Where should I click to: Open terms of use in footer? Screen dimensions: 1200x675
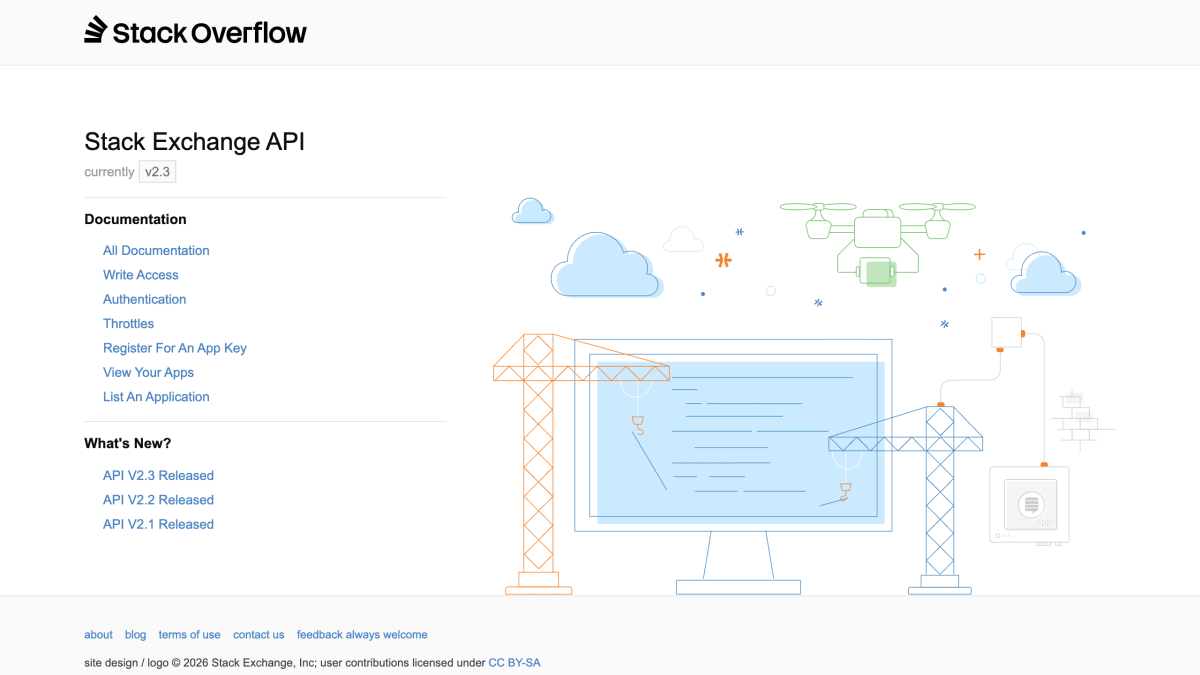(x=189, y=635)
